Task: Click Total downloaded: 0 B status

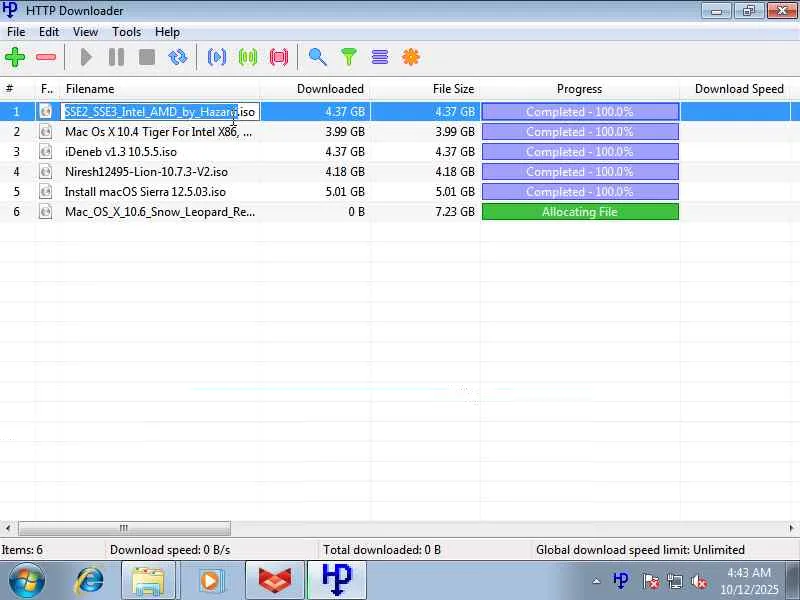Action: (382, 550)
